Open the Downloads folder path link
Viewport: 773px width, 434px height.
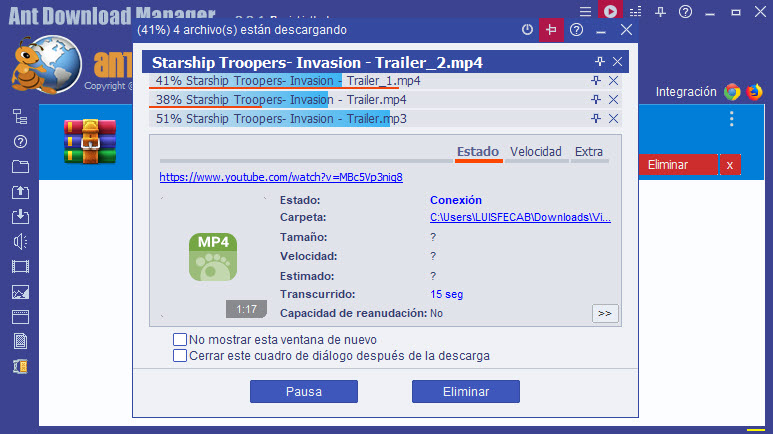click(521, 217)
